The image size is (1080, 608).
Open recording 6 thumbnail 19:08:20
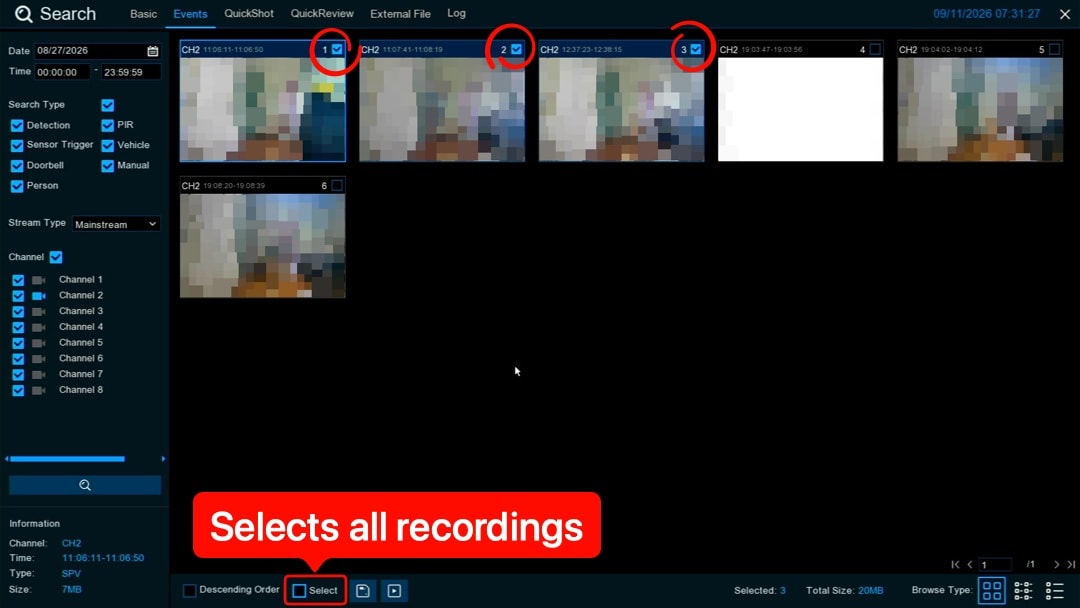pos(262,246)
